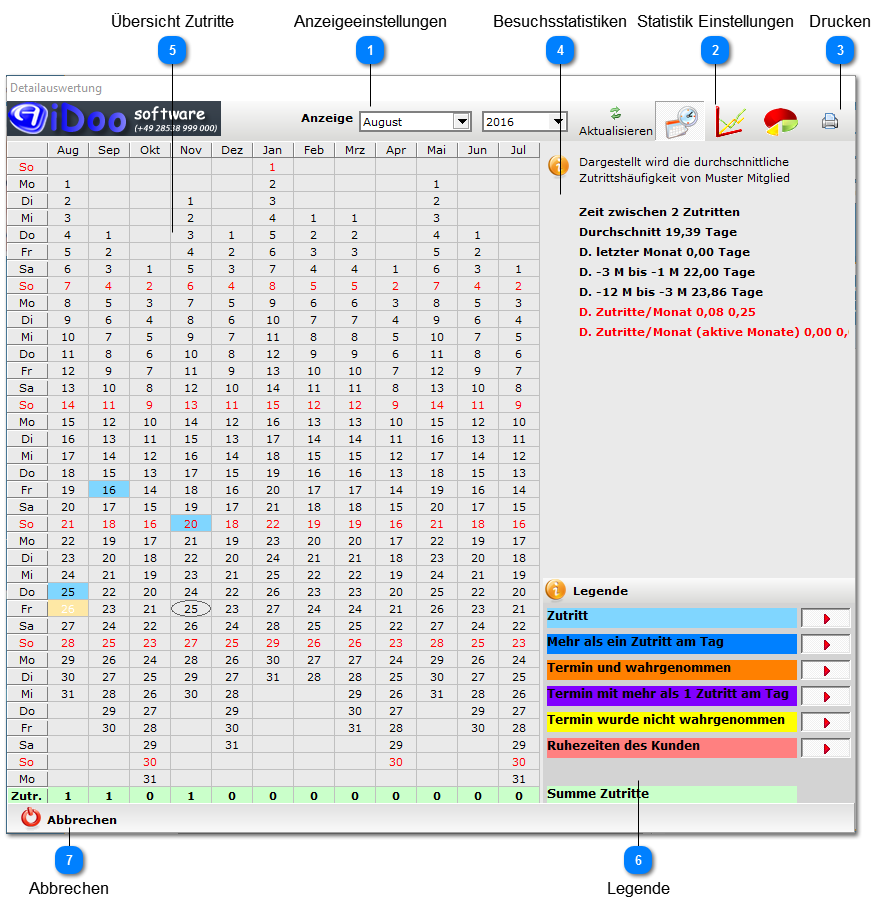Click arrow for Termin wurde nicht wahrgenommen
887x914 pixels.
(x=825, y=722)
